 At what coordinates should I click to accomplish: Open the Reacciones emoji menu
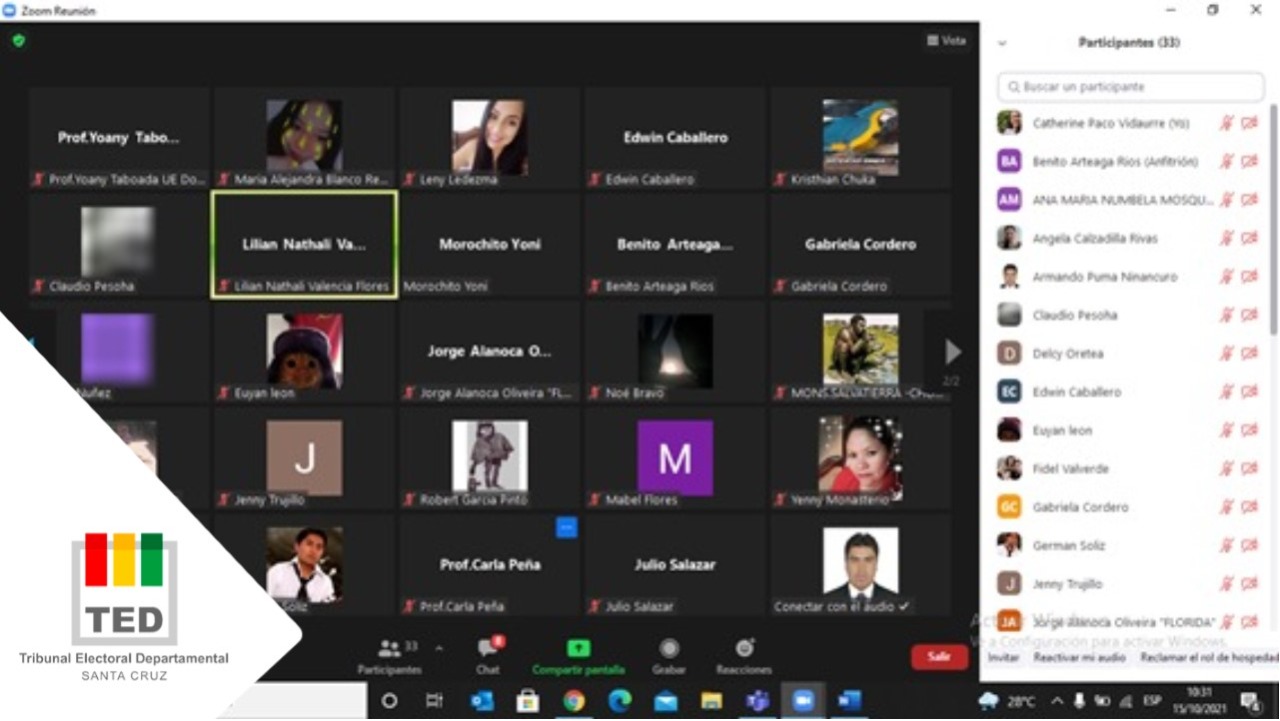click(744, 649)
